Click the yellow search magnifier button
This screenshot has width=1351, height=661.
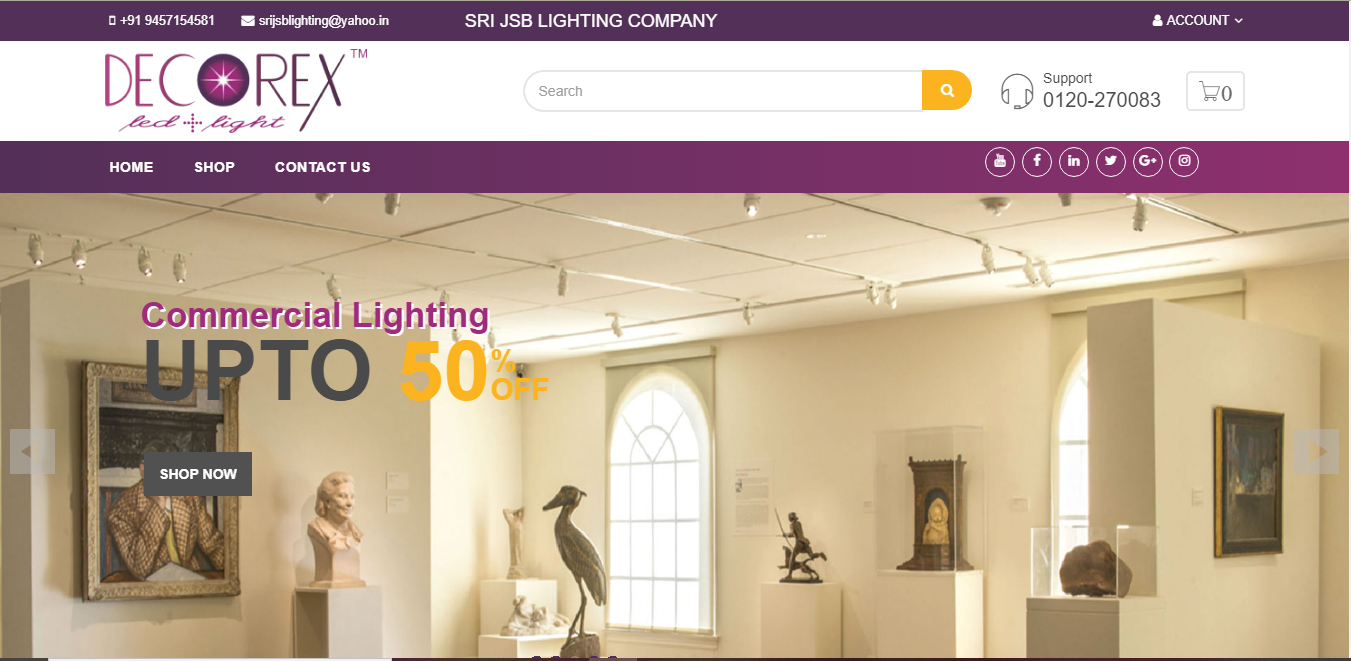coord(946,90)
